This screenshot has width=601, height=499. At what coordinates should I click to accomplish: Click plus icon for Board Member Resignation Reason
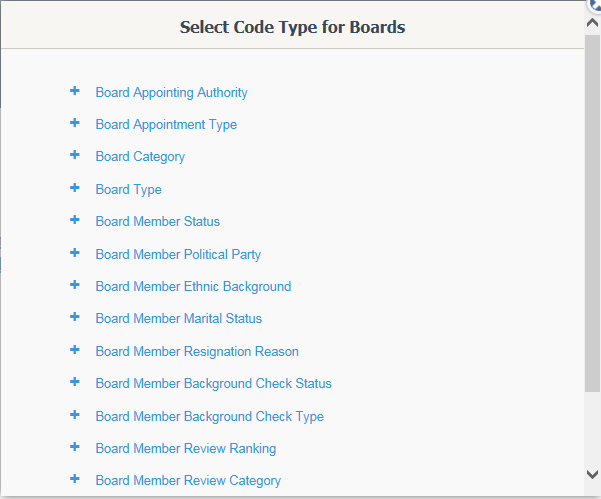point(75,350)
